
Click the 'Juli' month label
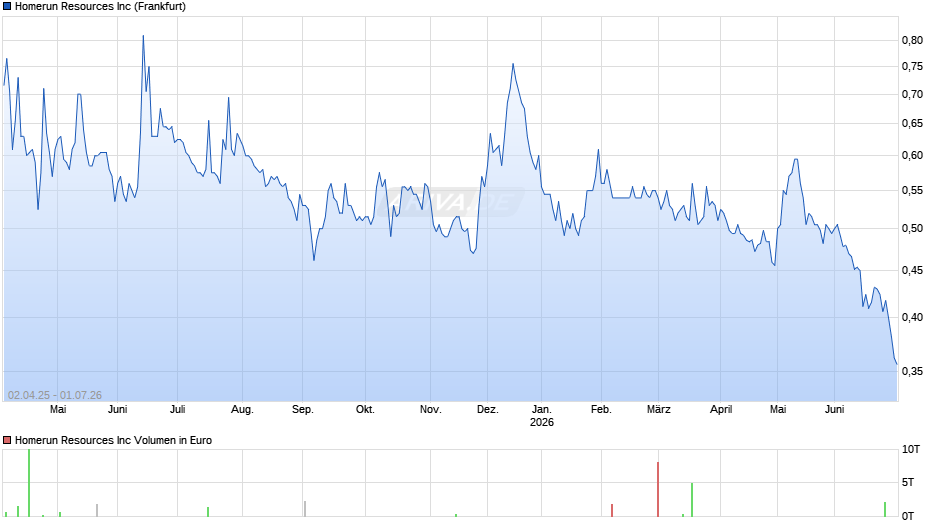point(177,409)
